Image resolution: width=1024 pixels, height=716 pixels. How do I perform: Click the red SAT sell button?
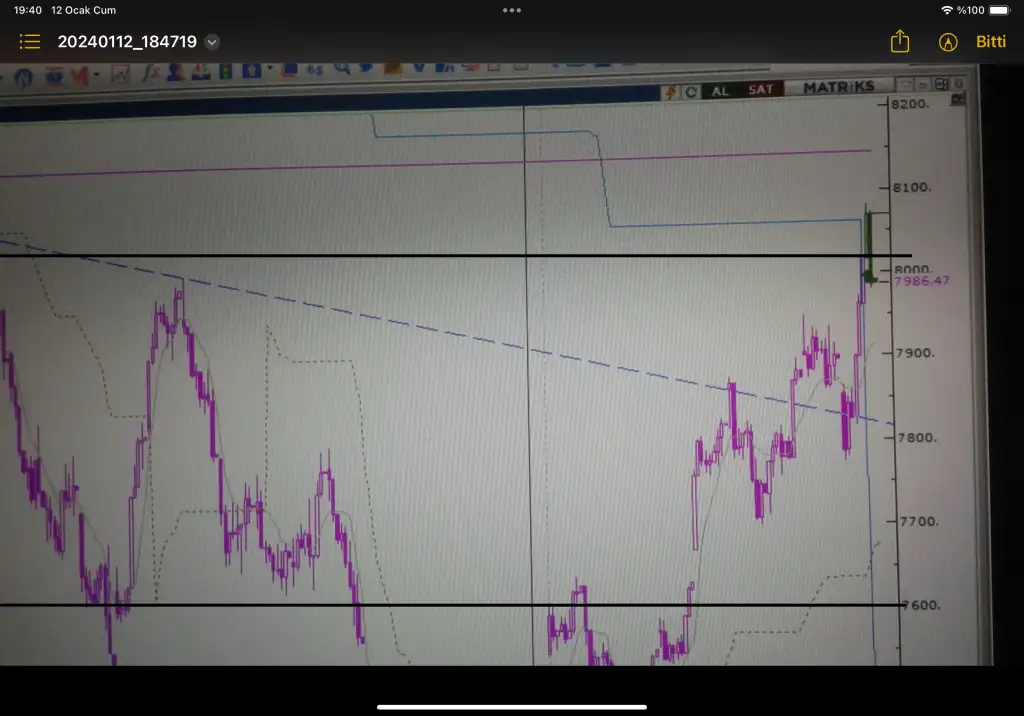pyautogui.click(x=761, y=89)
